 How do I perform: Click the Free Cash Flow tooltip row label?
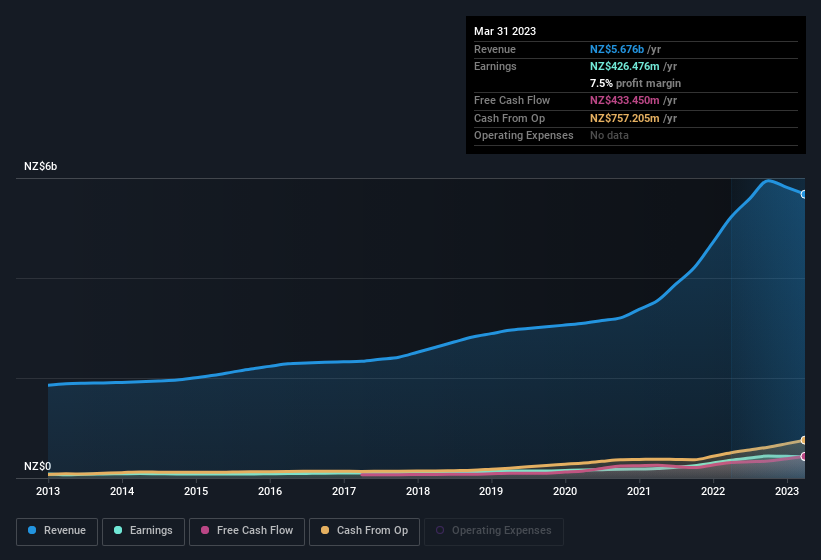(512, 100)
